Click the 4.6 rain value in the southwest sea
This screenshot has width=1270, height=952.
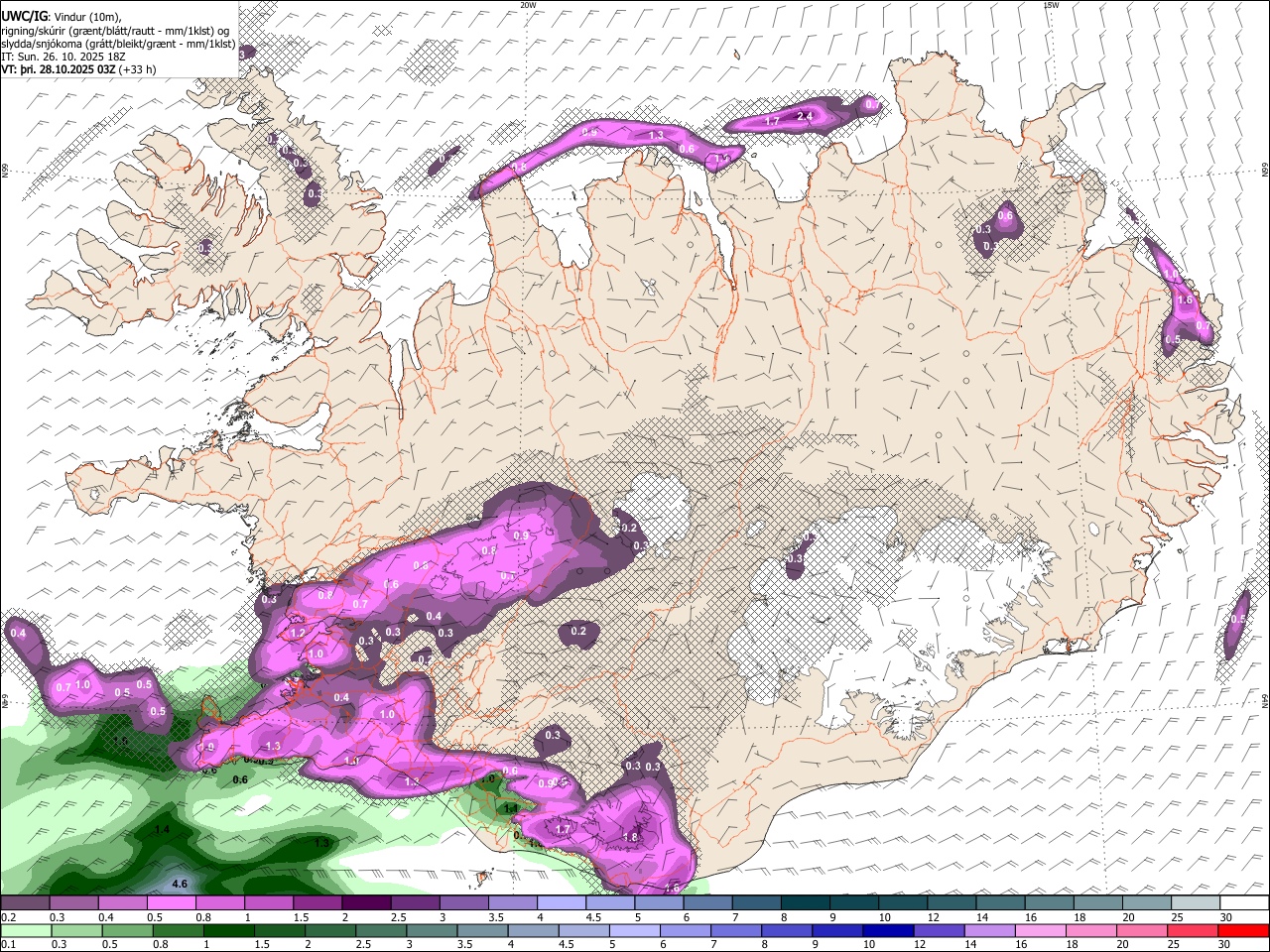[180, 884]
